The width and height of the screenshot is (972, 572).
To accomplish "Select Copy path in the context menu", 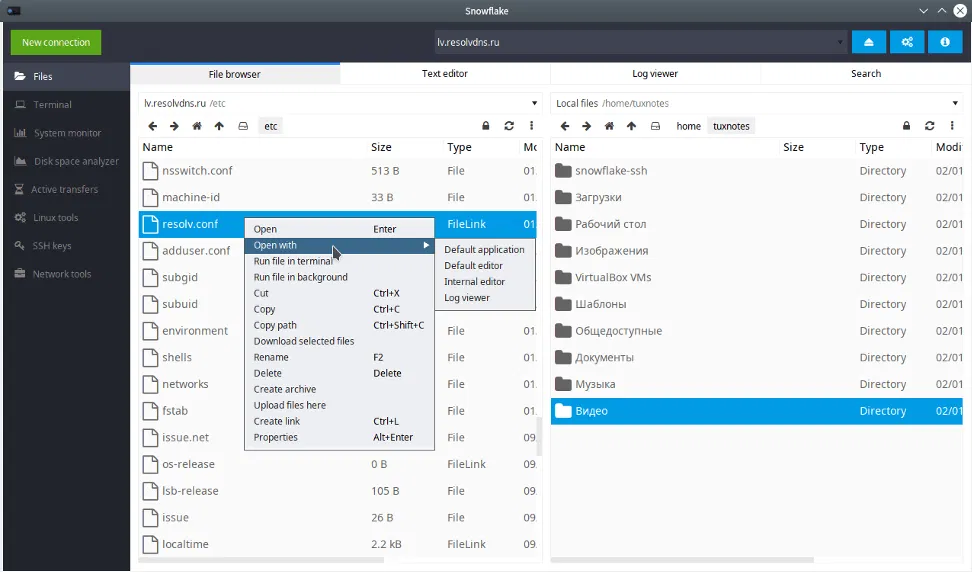I will pos(340,325).
